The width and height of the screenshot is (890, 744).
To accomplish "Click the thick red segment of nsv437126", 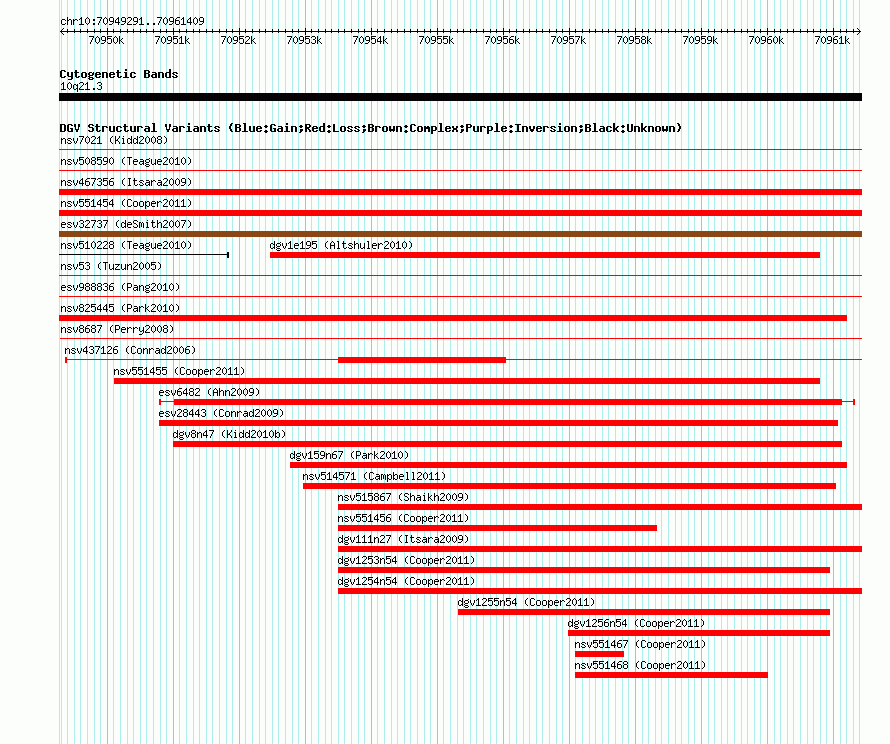I will click(422, 360).
